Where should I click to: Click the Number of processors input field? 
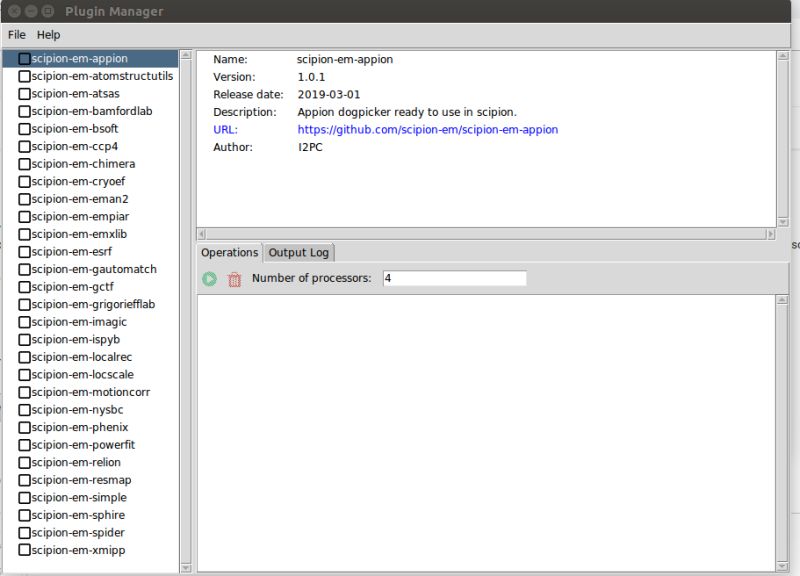[455, 278]
